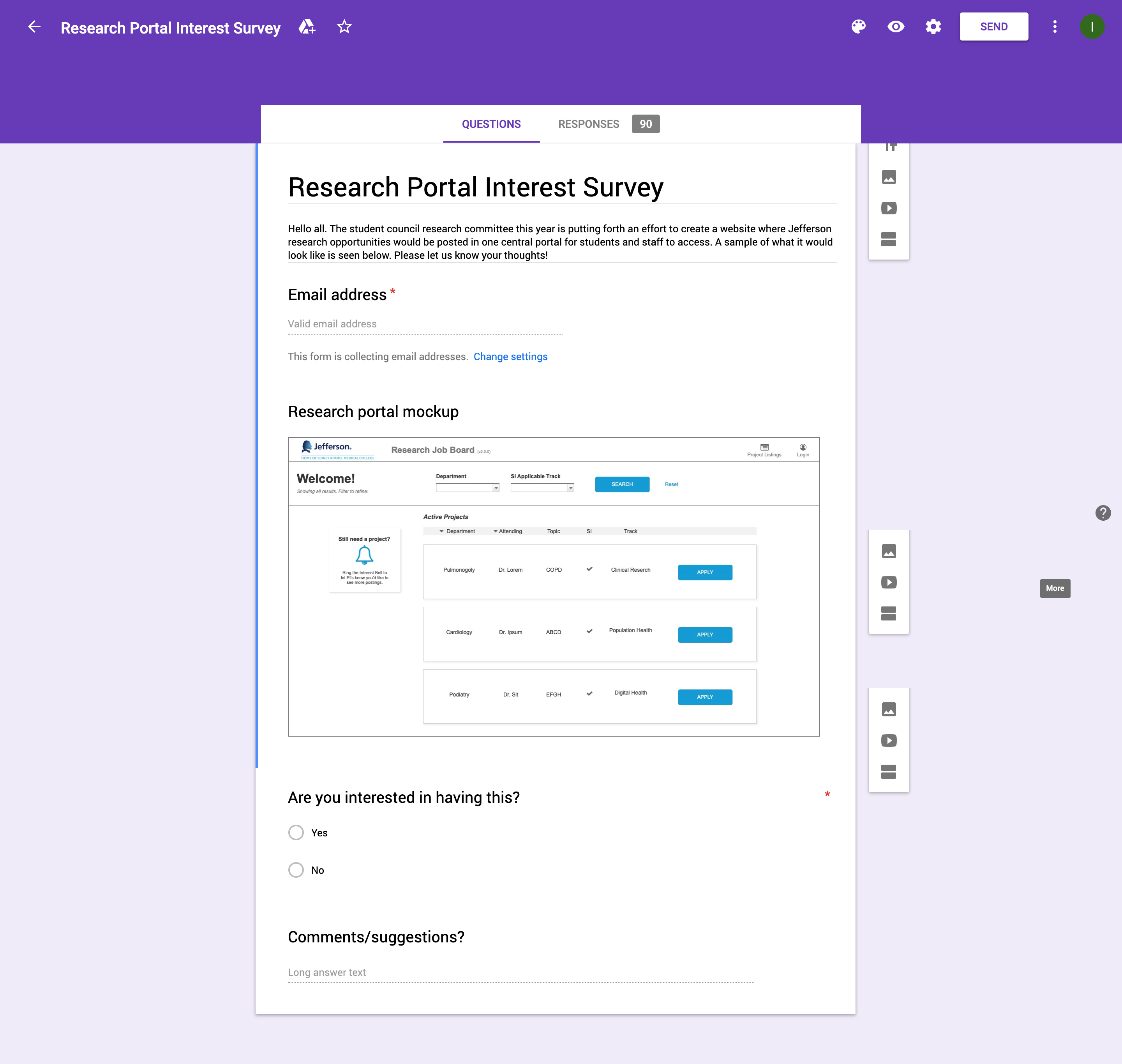Click Add section icon in top sidebar
Screen dimensions: 1122x1064
[x=888, y=239]
